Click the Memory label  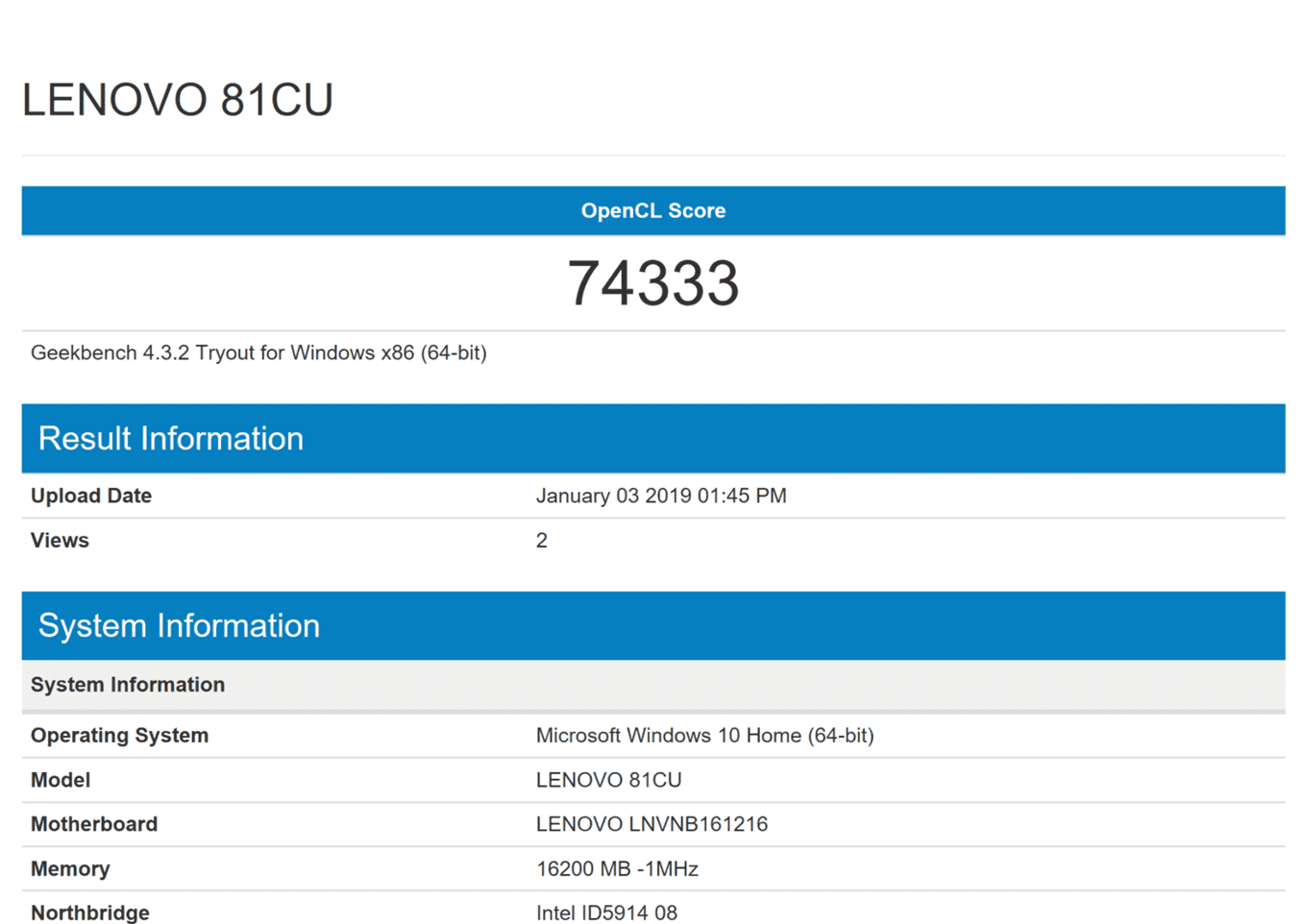coord(70,868)
